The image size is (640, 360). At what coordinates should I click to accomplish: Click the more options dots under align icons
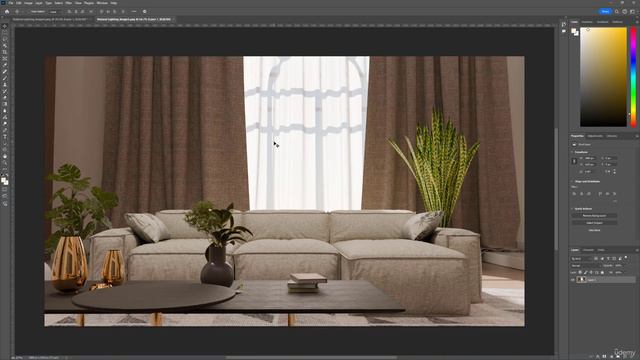tap(615, 201)
